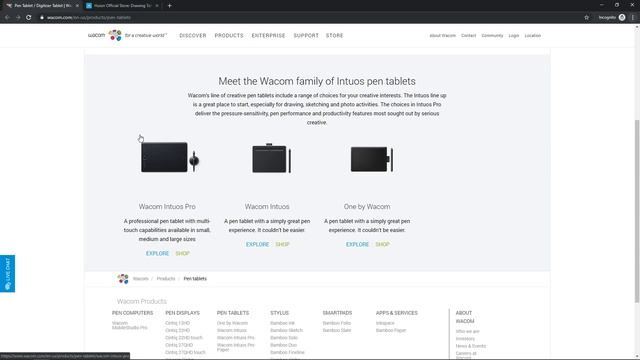Viewport: 640px width, 360px height.
Task: Open the Incognito profile icon
Action: [622, 18]
